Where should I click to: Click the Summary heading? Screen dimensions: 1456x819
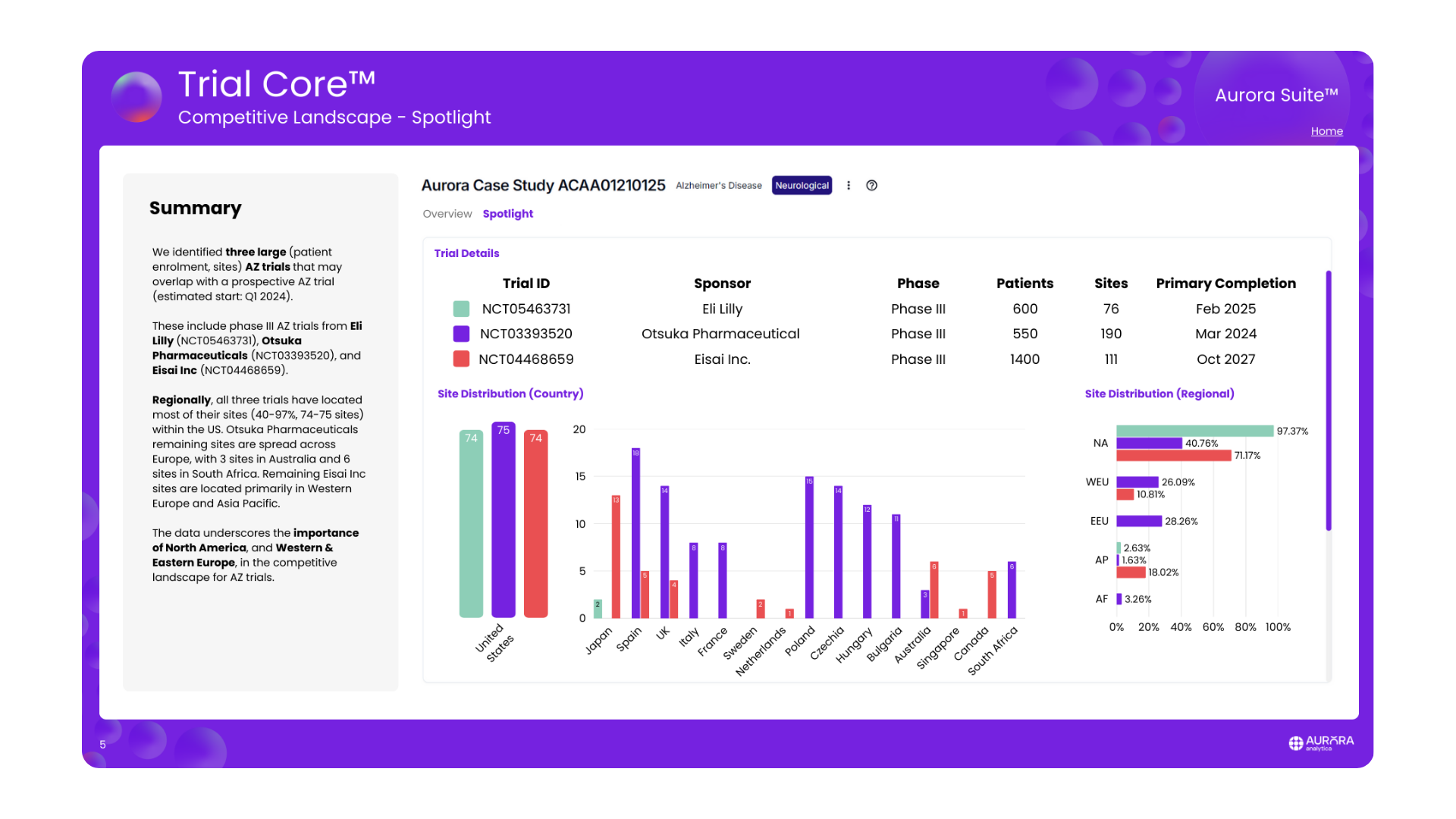(x=196, y=208)
